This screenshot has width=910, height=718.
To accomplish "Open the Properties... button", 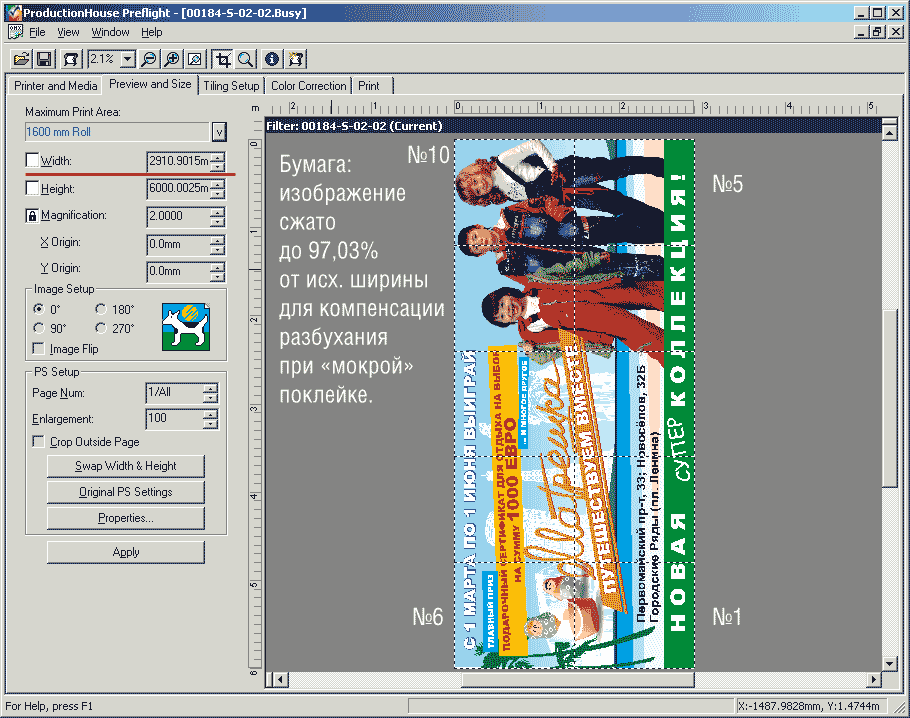I will (125, 518).
